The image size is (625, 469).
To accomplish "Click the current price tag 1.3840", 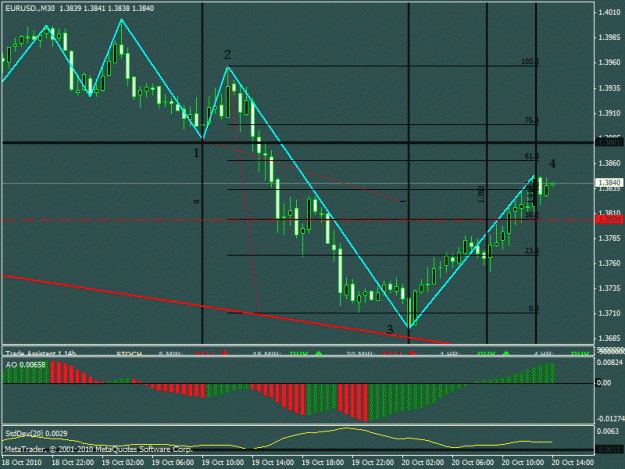I will click(x=609, y=182).
